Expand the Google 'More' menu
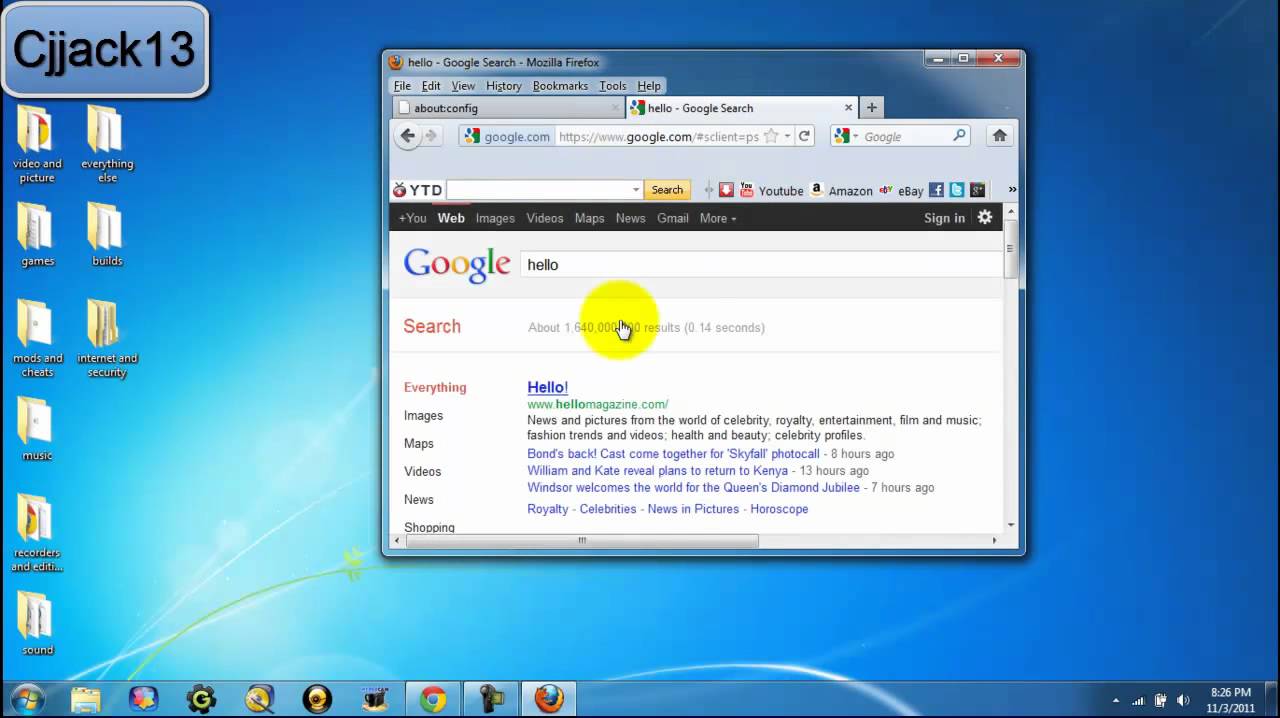 (x=717, y=218)
